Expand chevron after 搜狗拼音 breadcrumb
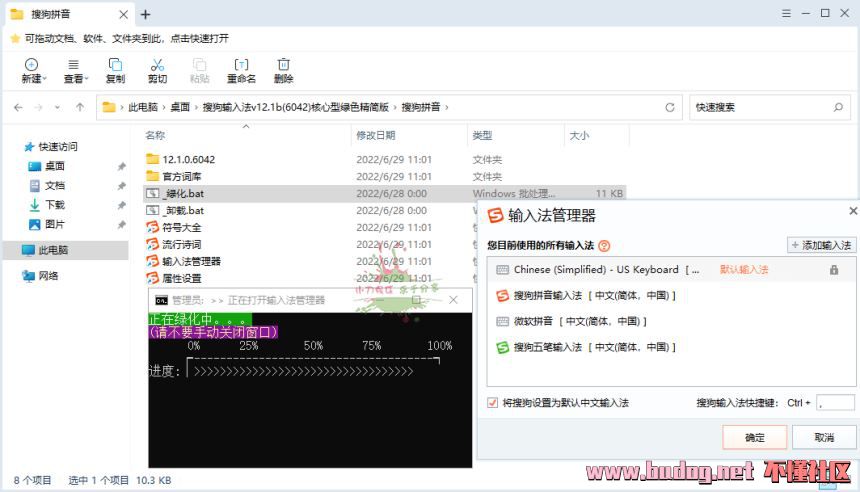This screenshot has width=860, height=492. coord(446,108)
